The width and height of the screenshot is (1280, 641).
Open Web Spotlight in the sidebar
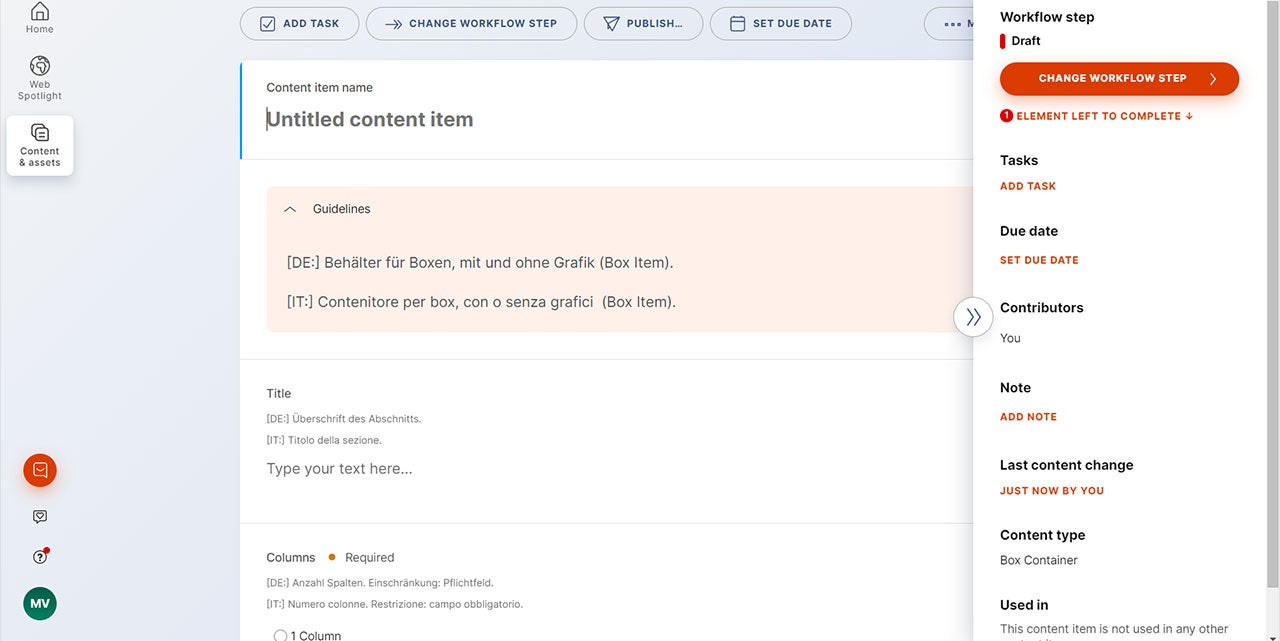(x=40, y=77)
